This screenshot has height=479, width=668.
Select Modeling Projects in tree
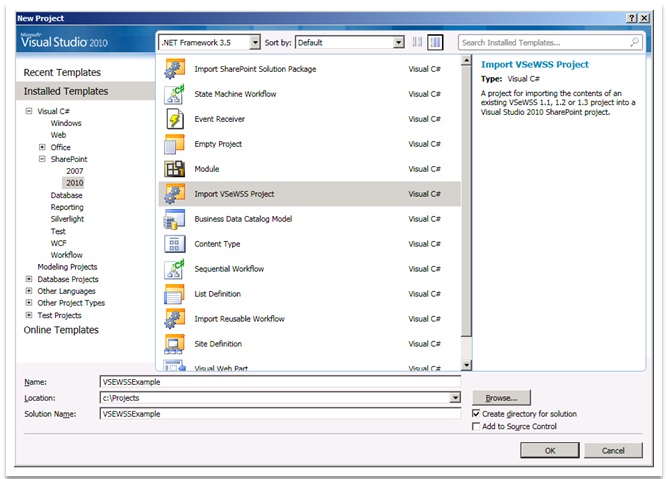67,267
